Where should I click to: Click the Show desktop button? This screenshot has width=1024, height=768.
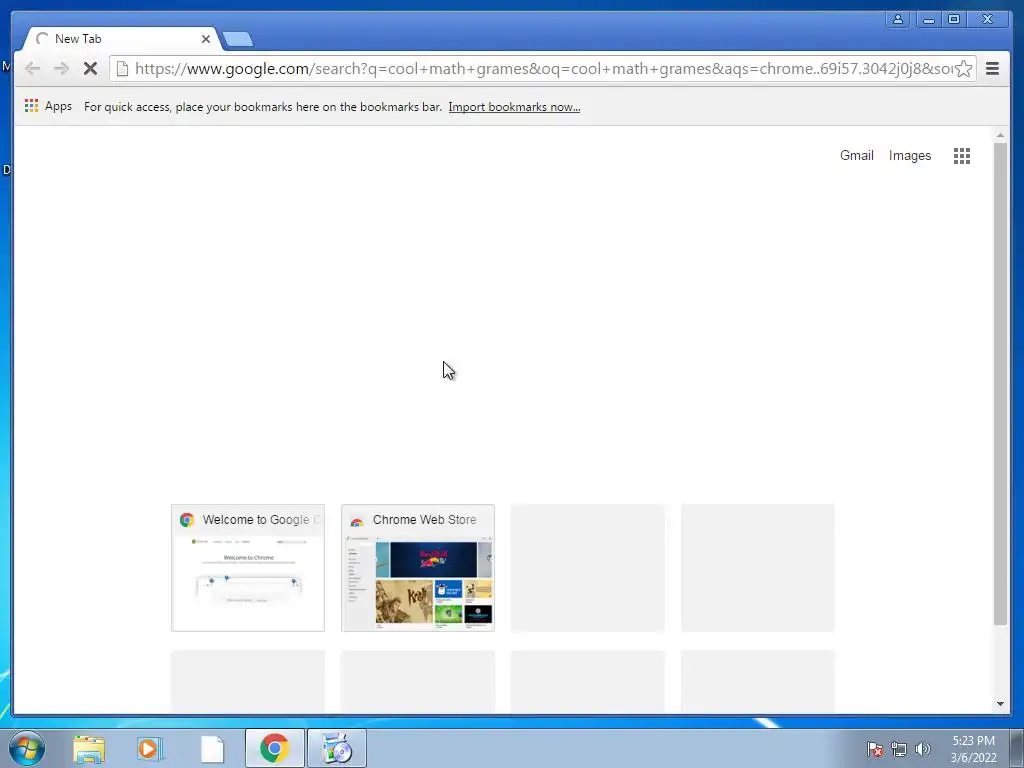tap(1017, 748)
